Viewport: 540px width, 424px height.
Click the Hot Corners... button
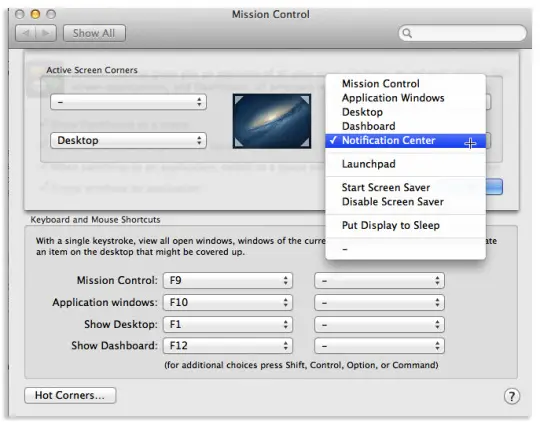(70, 395)
